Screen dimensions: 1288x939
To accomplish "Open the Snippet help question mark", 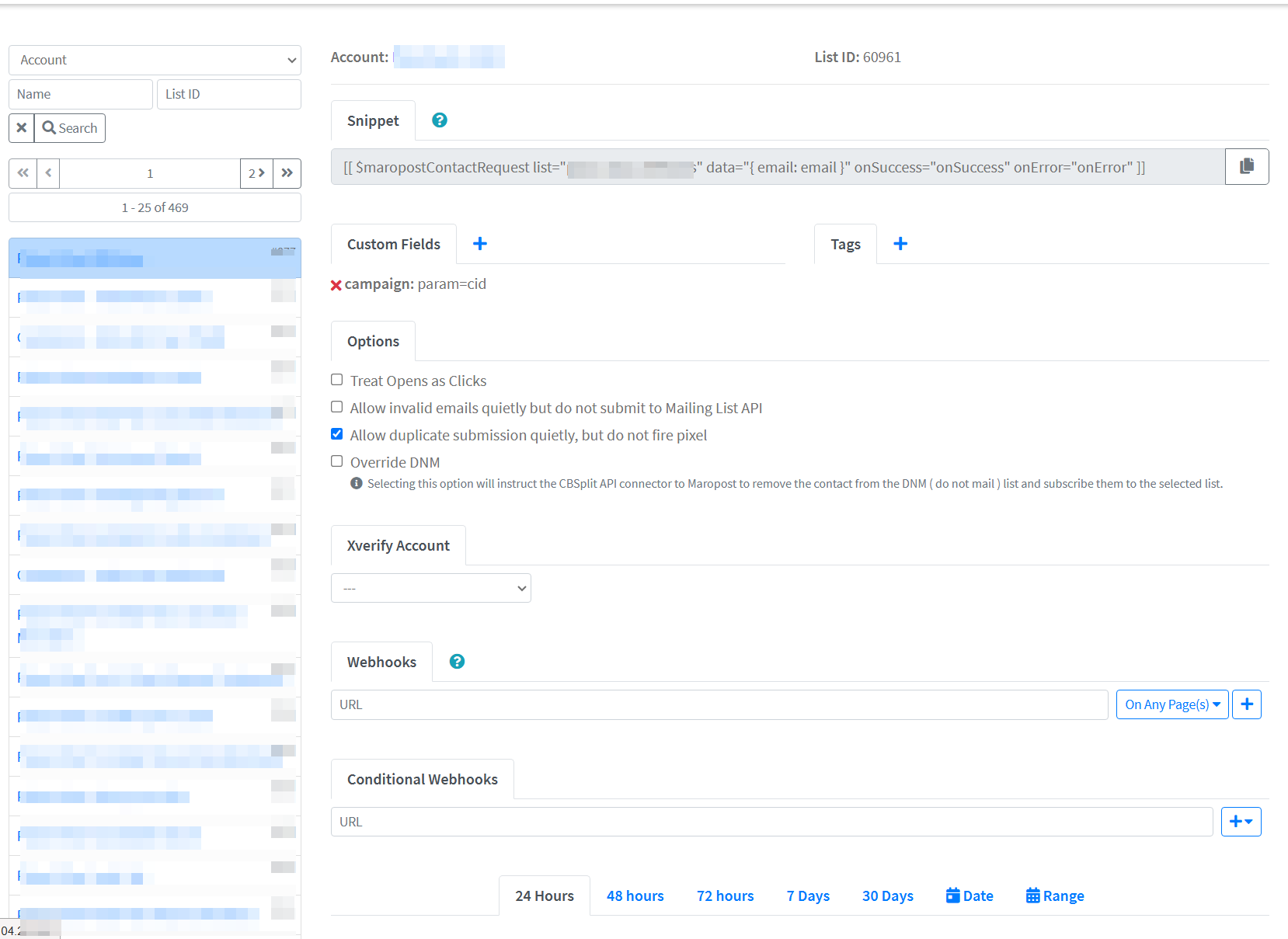I will [x=439, y=120].
